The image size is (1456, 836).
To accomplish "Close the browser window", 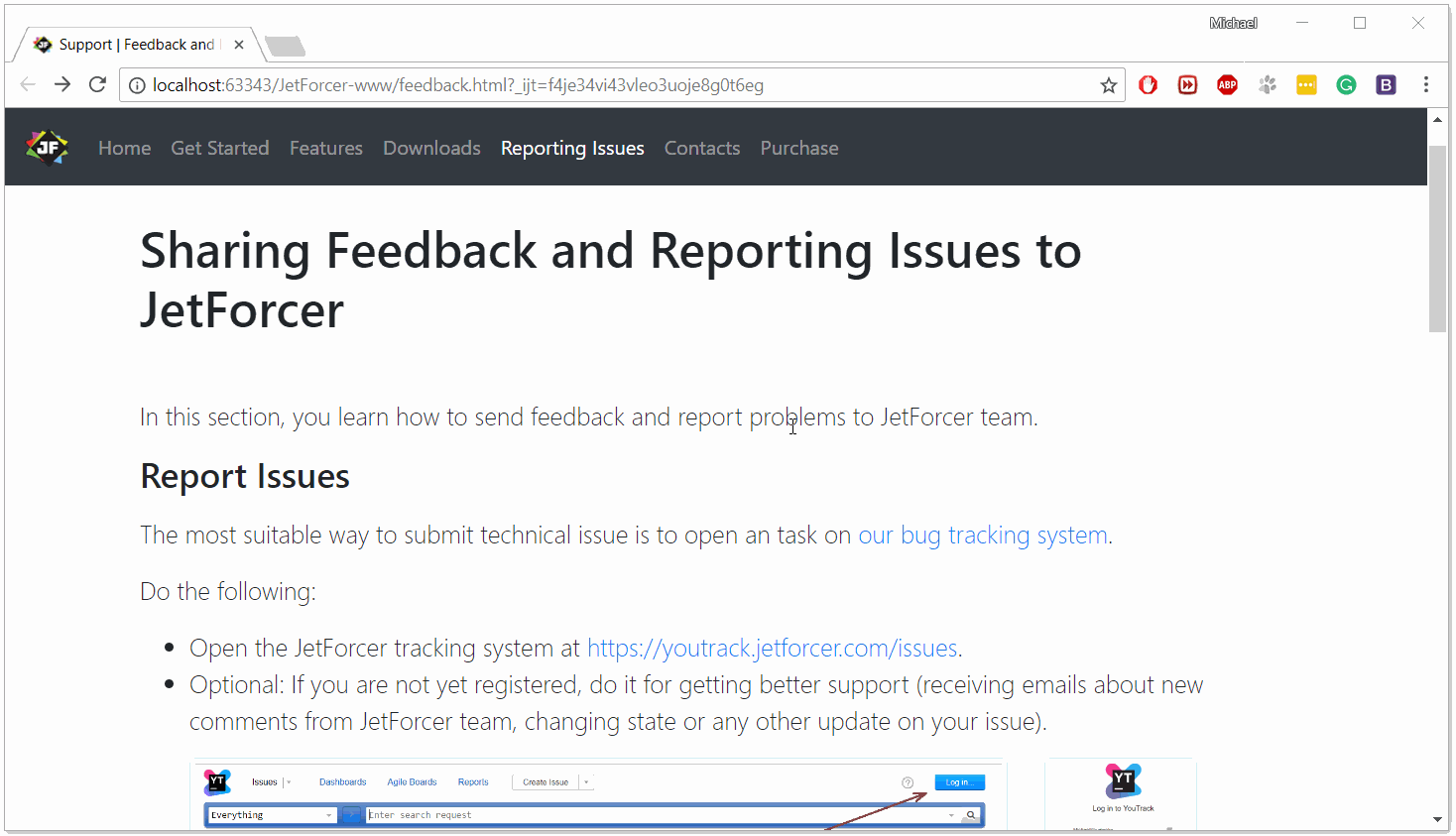I will (x=1417, y=23).
